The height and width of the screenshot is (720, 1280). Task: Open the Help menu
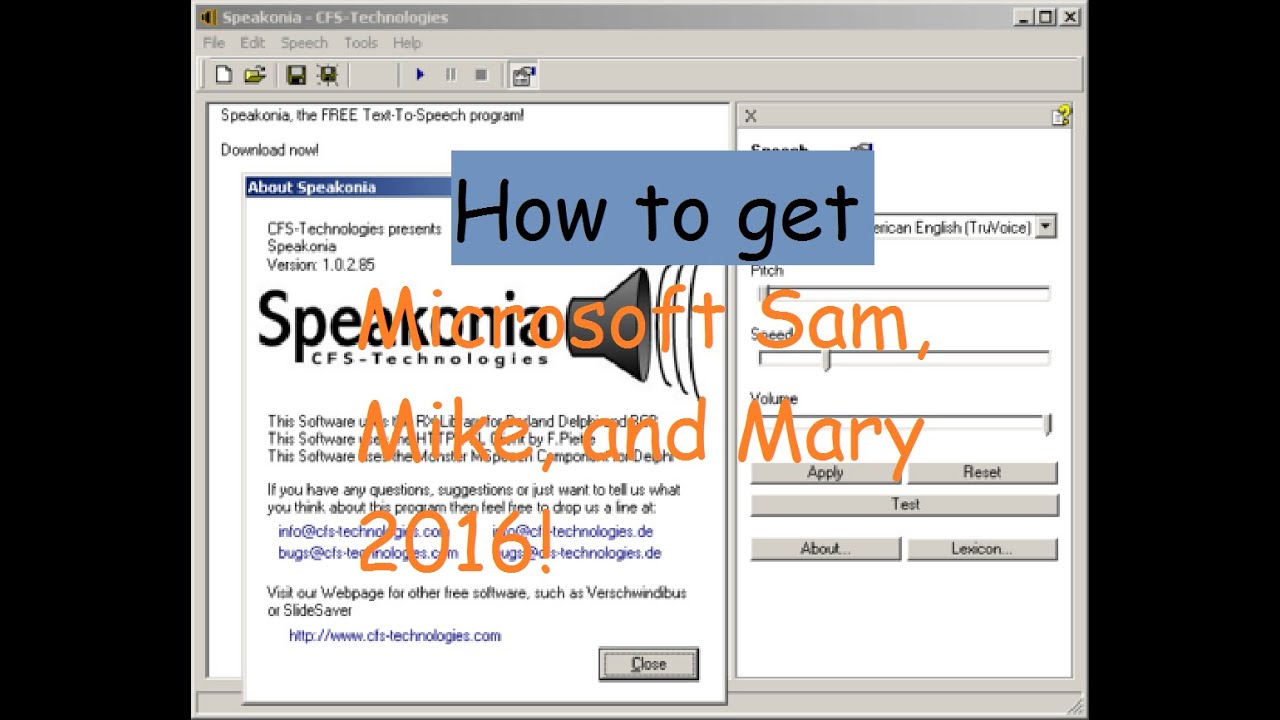pyautogui.click(x=407, y=43)
